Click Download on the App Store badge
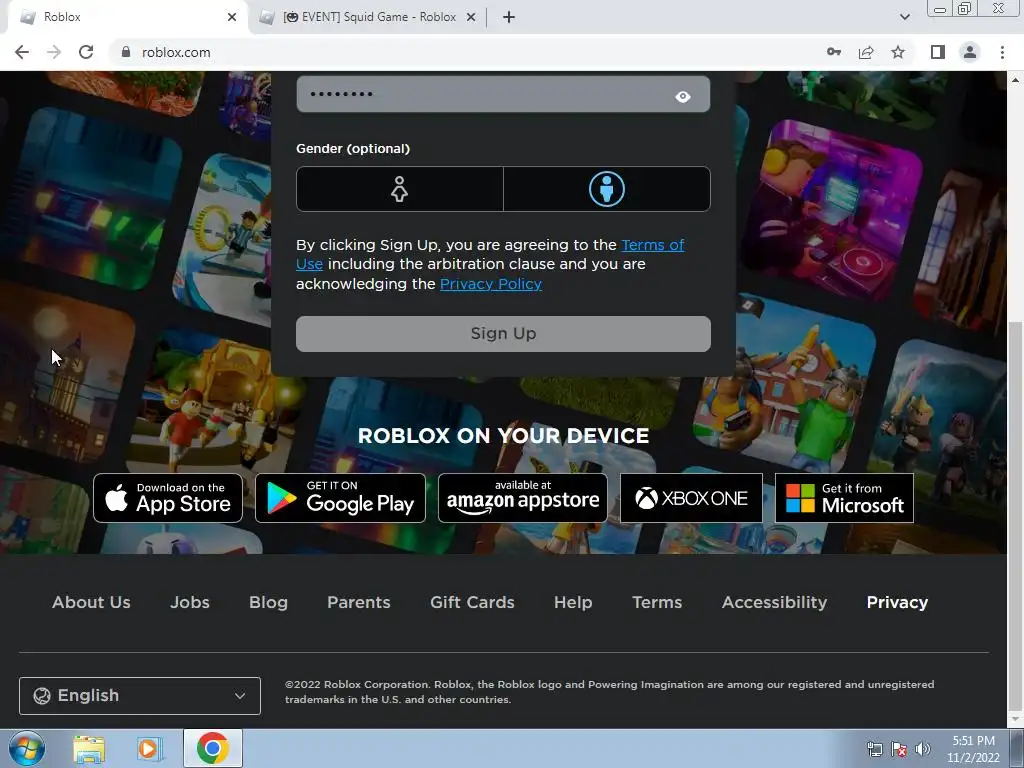1024x768 pixels. coord(168,498)
